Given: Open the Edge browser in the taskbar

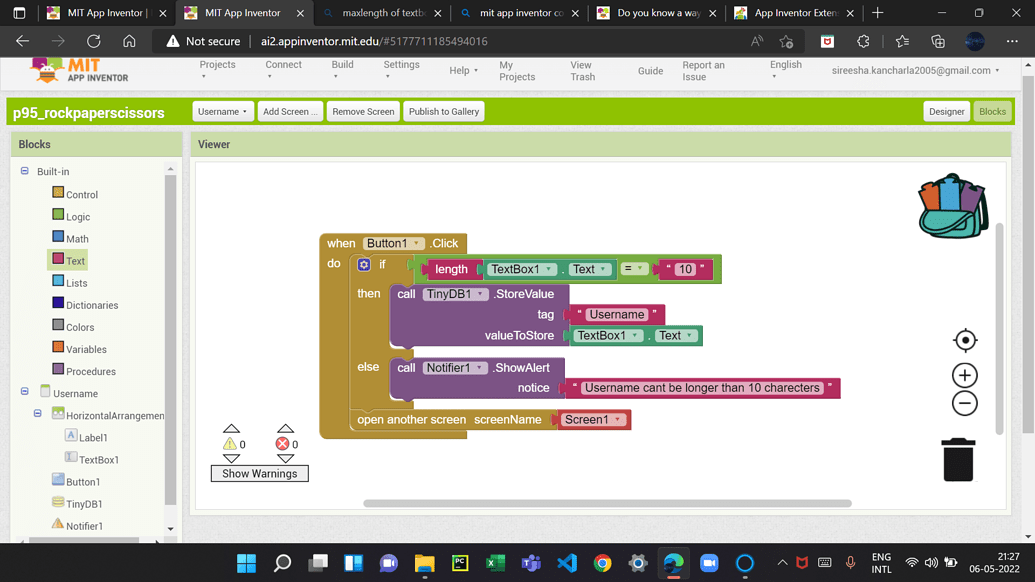Looking at the screenshot, I should point(673,563).
